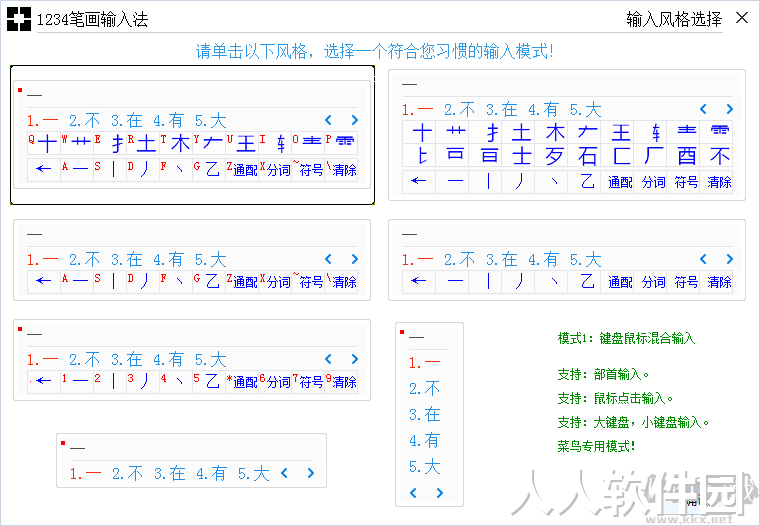
Task: Click the text 模式1: 键盘鼠标混合输入
Action: [x=626, y=338]
